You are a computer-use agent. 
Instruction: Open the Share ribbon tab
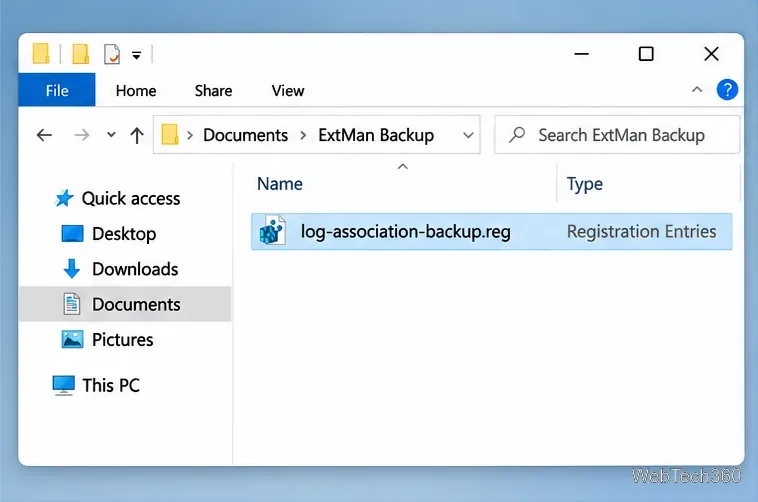tap(213, 90)
